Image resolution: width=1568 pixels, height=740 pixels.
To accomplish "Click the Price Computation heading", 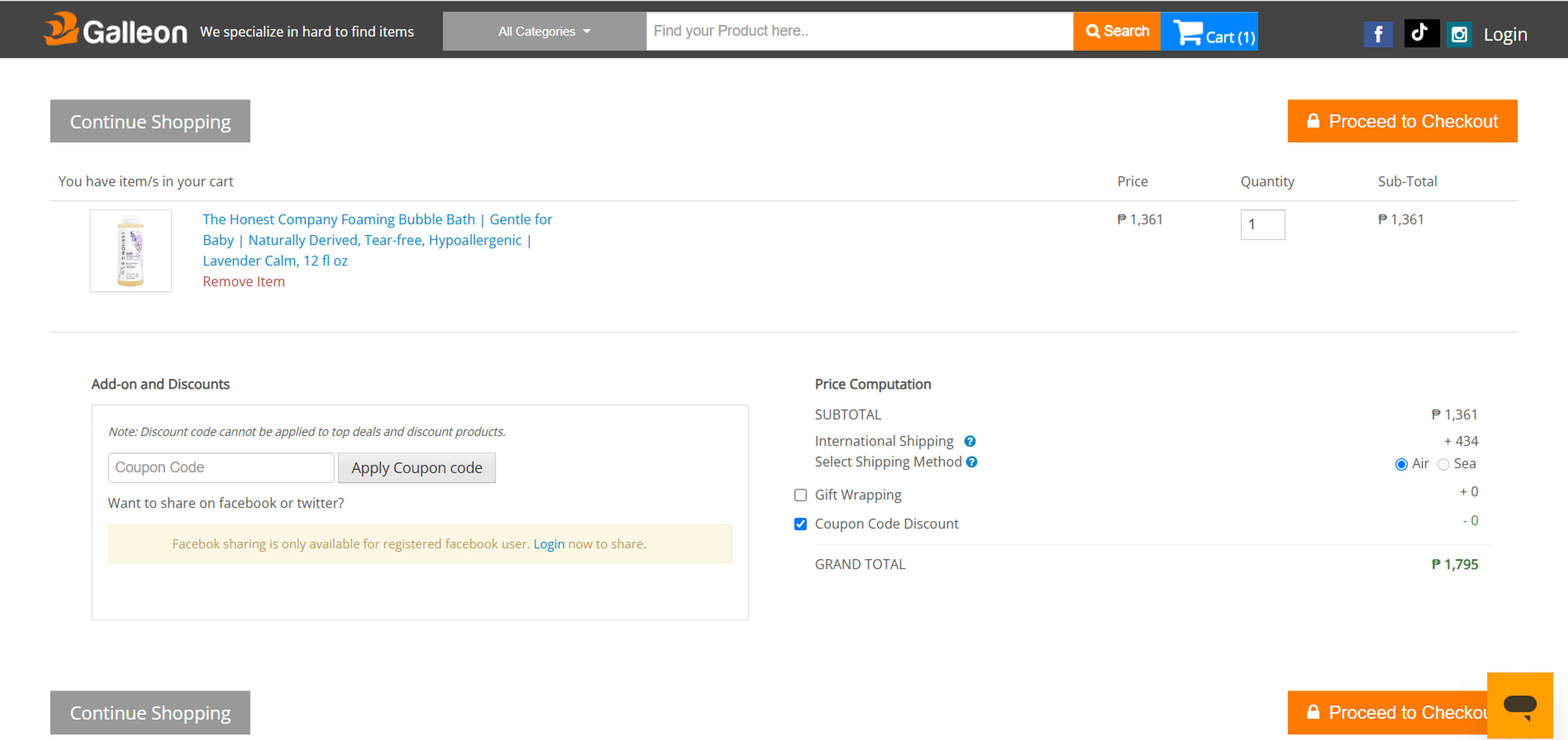I will tap(873, 384).
